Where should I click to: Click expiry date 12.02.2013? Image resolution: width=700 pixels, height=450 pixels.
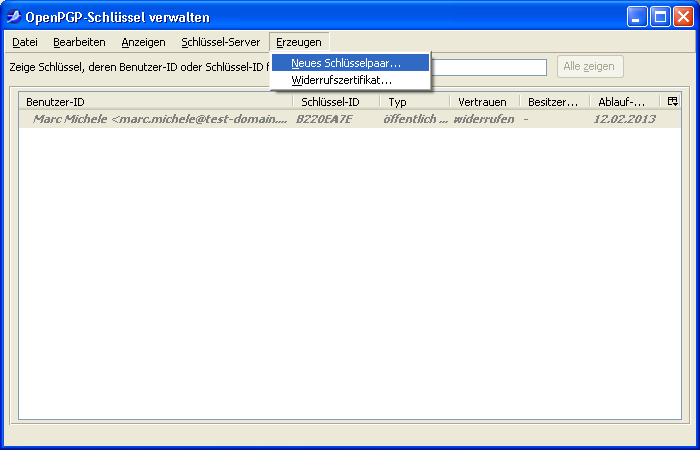pyautogui.click(x=625, y=119)
